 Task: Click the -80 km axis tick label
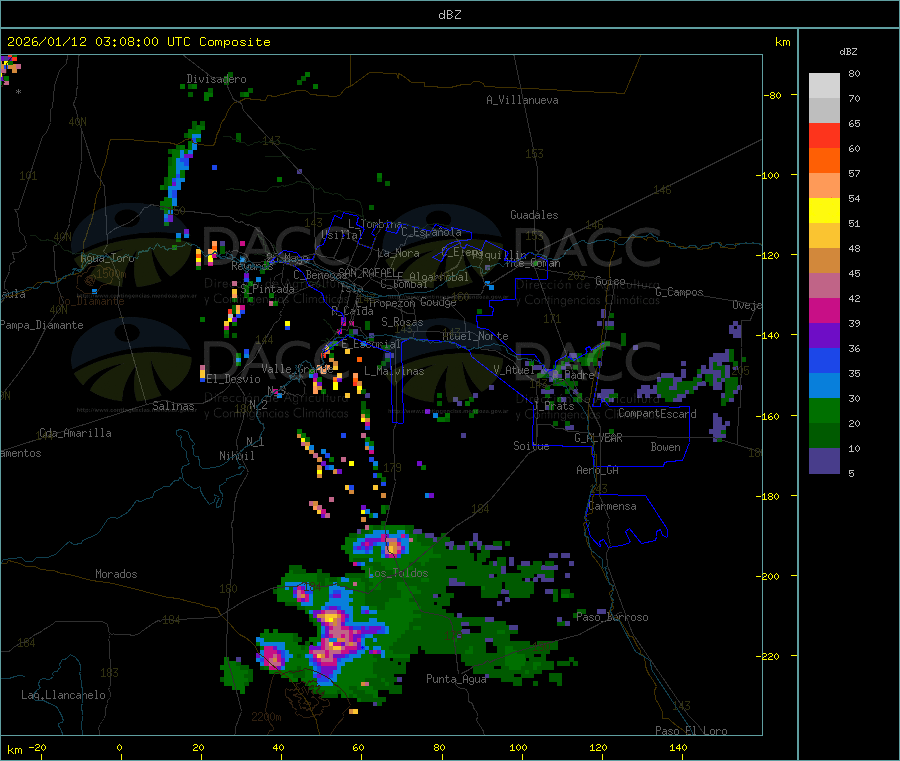[x=772, y=95]
